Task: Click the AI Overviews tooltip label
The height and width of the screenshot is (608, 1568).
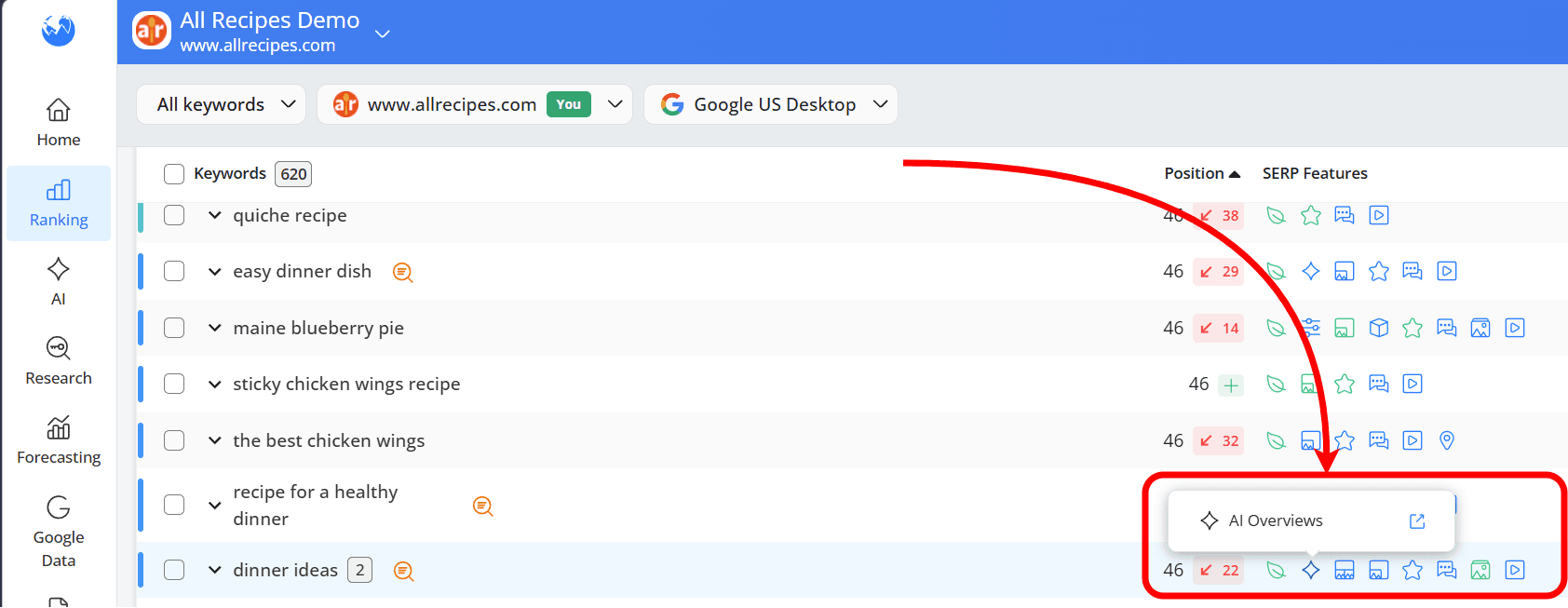Action: pyautogui.click(x=1276, y=520)
